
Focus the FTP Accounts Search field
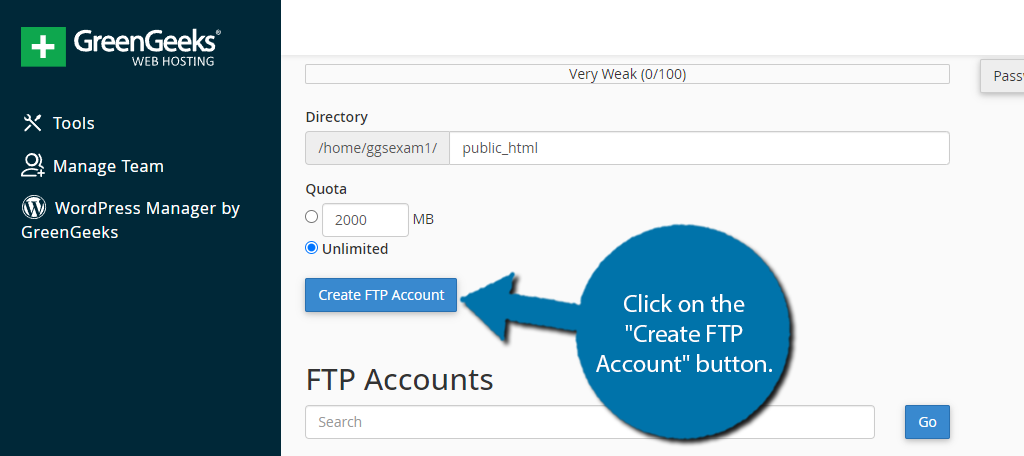[x=590, y=422]
